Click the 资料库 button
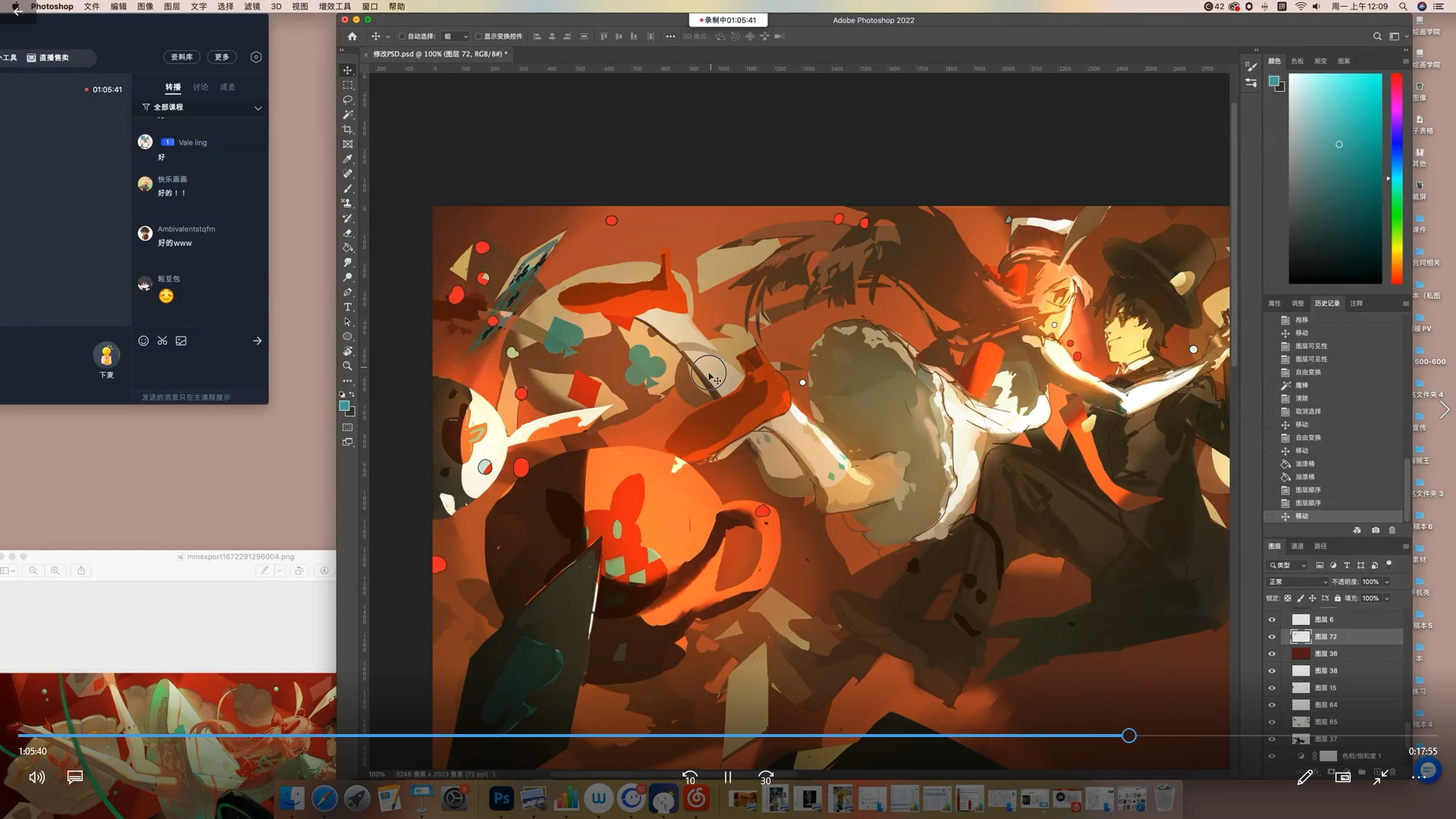The image size is (1456, 819). pos(182,57)
